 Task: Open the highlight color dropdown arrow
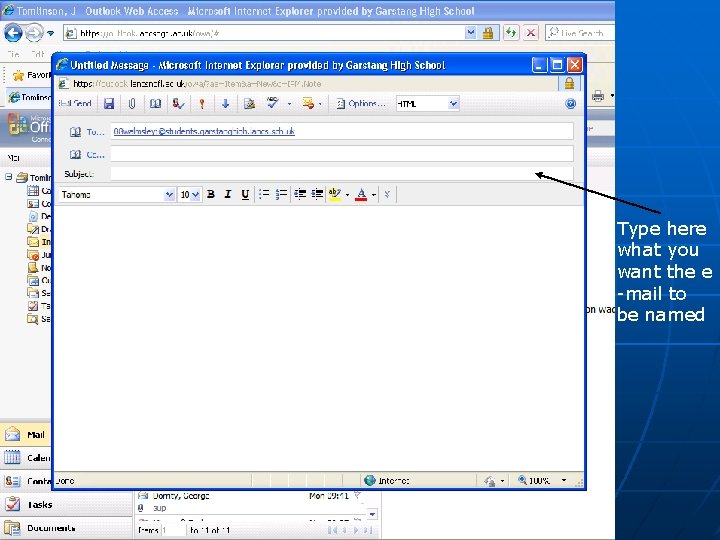(347, 195)
